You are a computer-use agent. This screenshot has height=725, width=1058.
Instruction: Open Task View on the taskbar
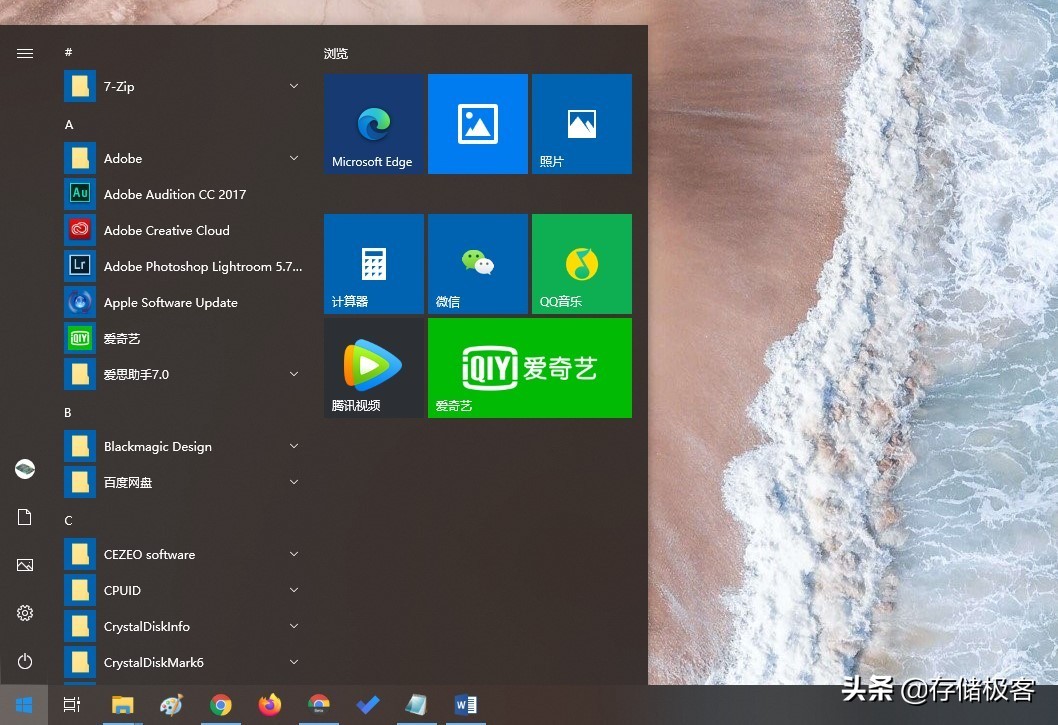click(x=71, y=705)
